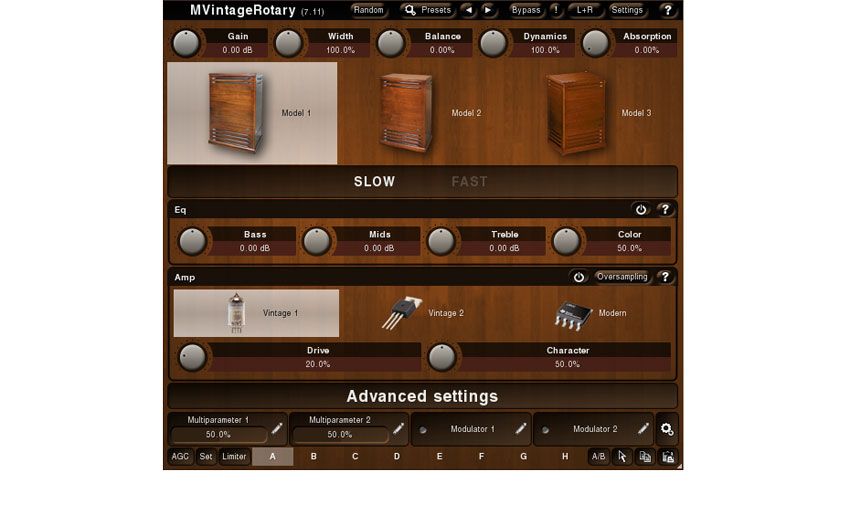Click the Set button
This screenshot has height=505, width=850.
click(x=206, y=457)
